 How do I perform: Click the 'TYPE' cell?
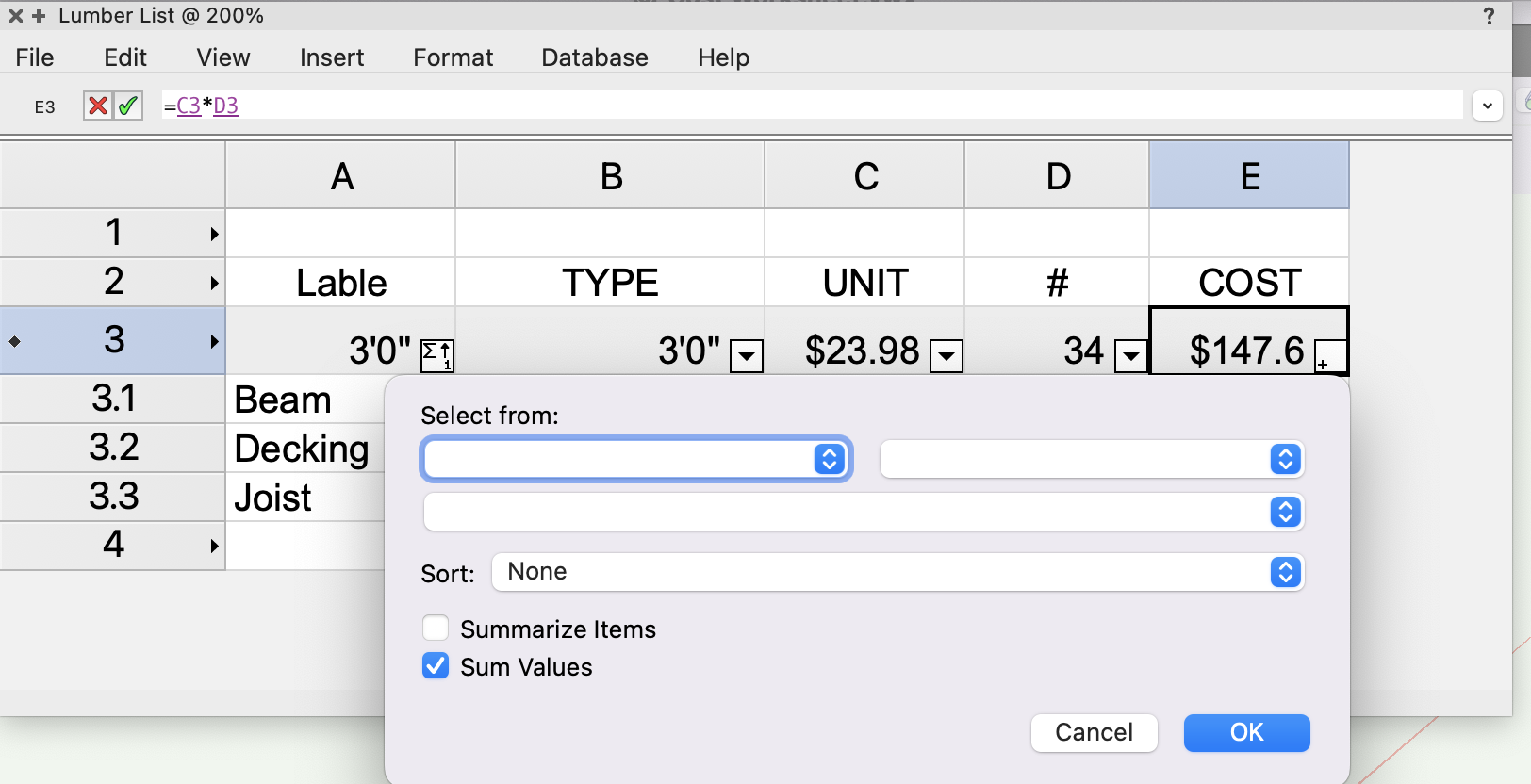pos(611,283)
